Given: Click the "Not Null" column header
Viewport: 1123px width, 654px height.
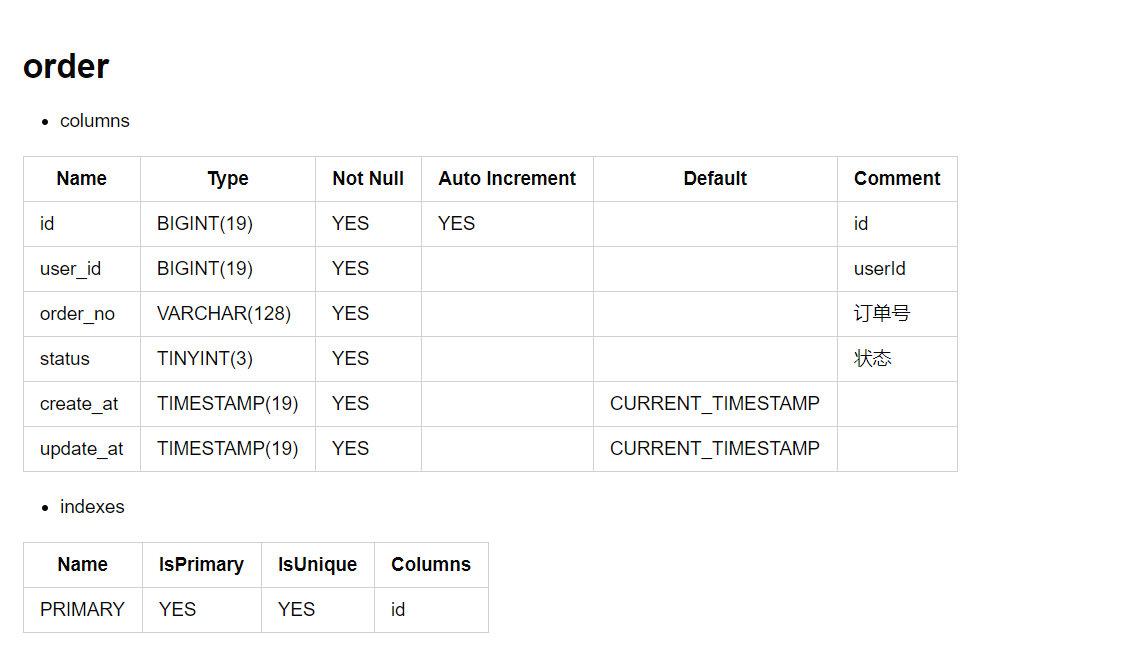Looking at the screenshot, I should click(x=368, y=179).
